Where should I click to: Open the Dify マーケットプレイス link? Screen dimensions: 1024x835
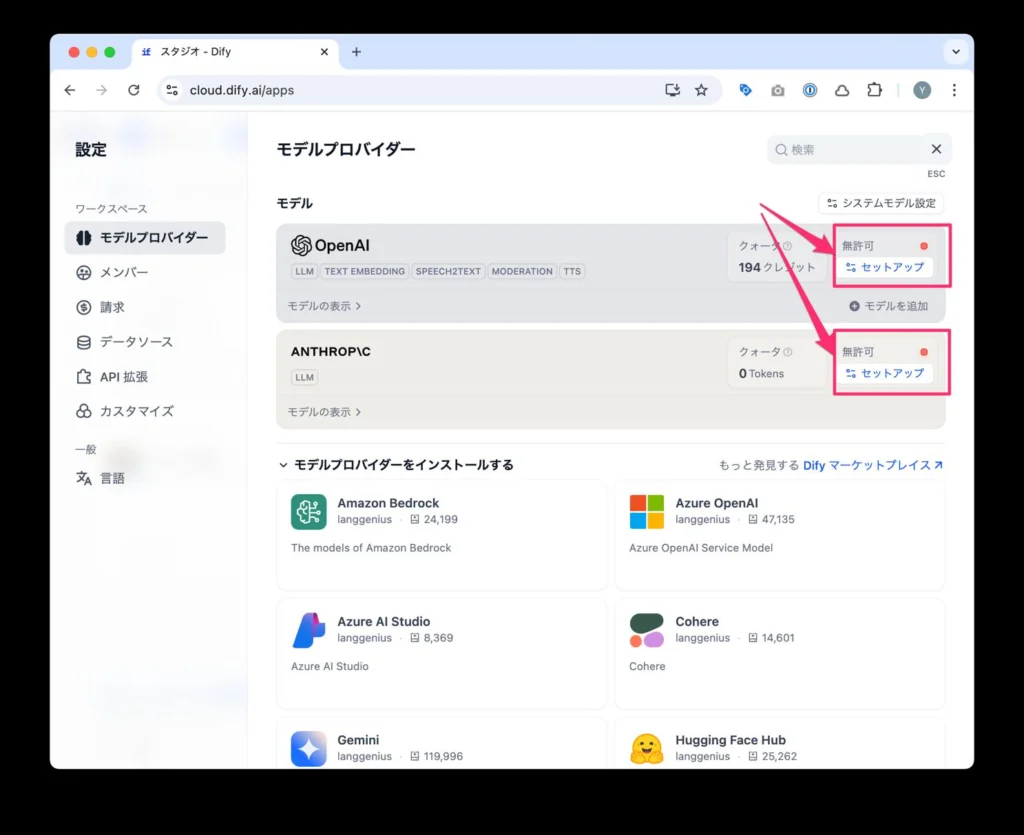[x=870, y=464]
